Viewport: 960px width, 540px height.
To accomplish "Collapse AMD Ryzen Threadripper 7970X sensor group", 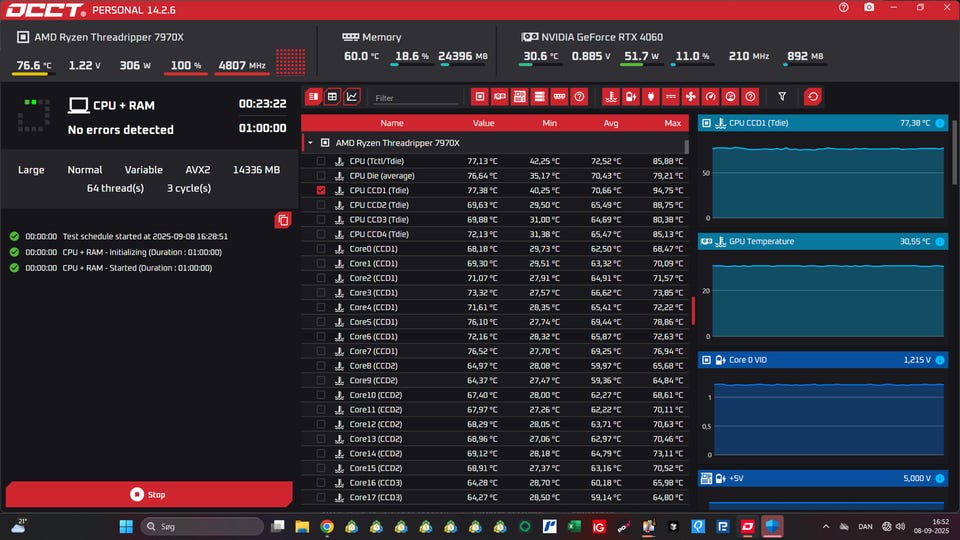I will [310, 143].
